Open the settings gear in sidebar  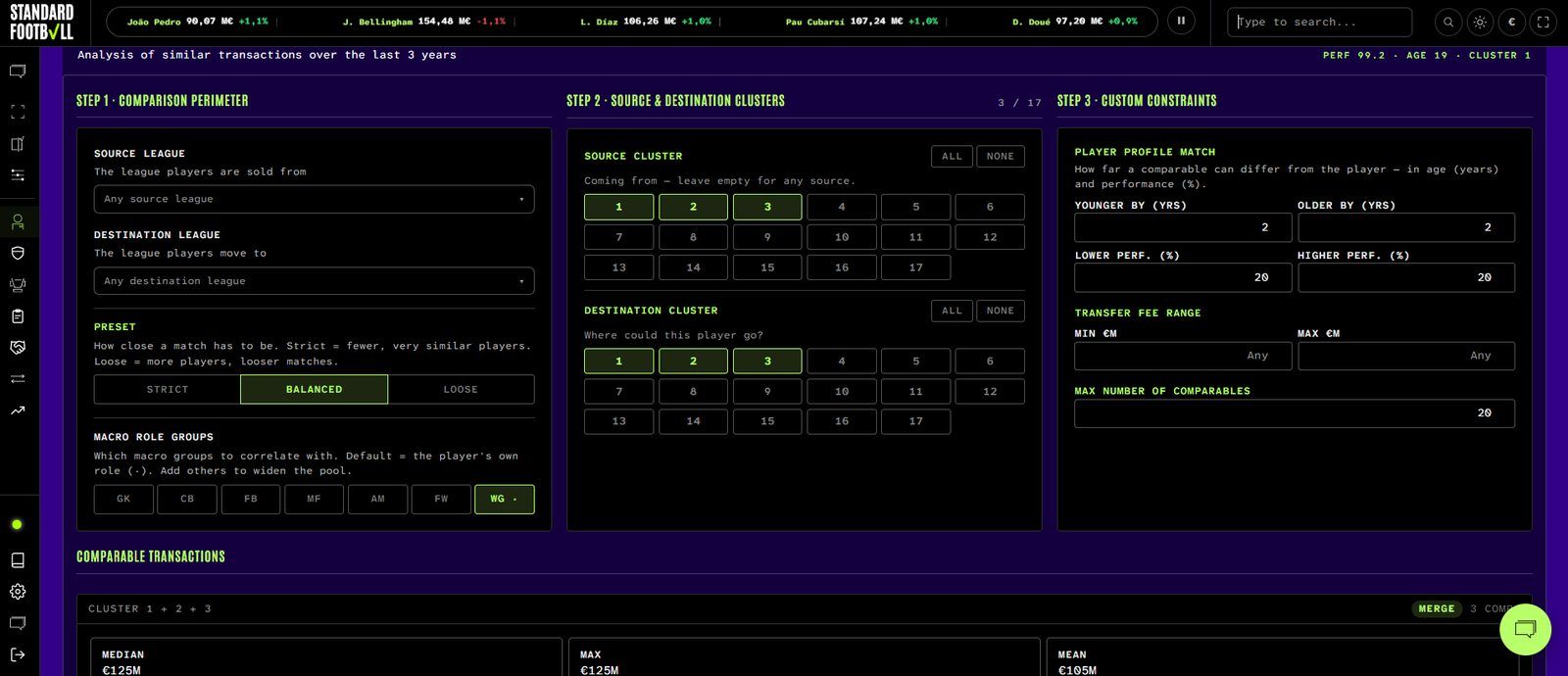click(18, 592)
